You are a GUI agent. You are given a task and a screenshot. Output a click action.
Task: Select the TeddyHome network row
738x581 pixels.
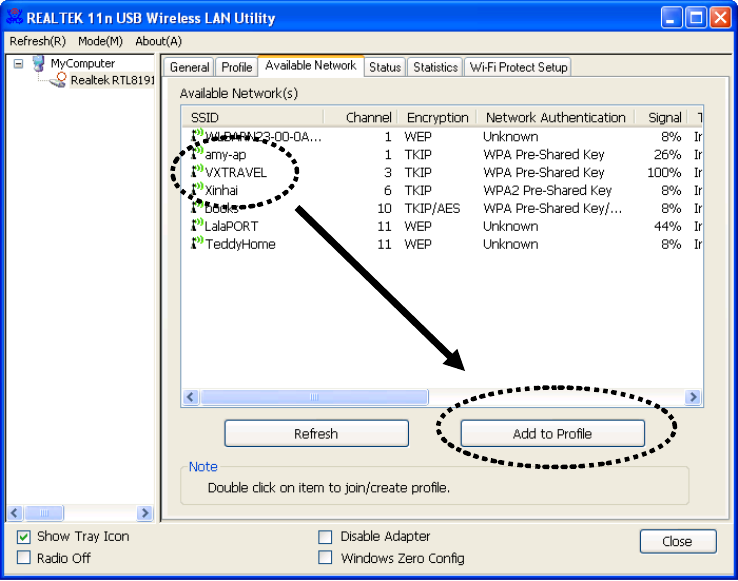pos(442,244)
